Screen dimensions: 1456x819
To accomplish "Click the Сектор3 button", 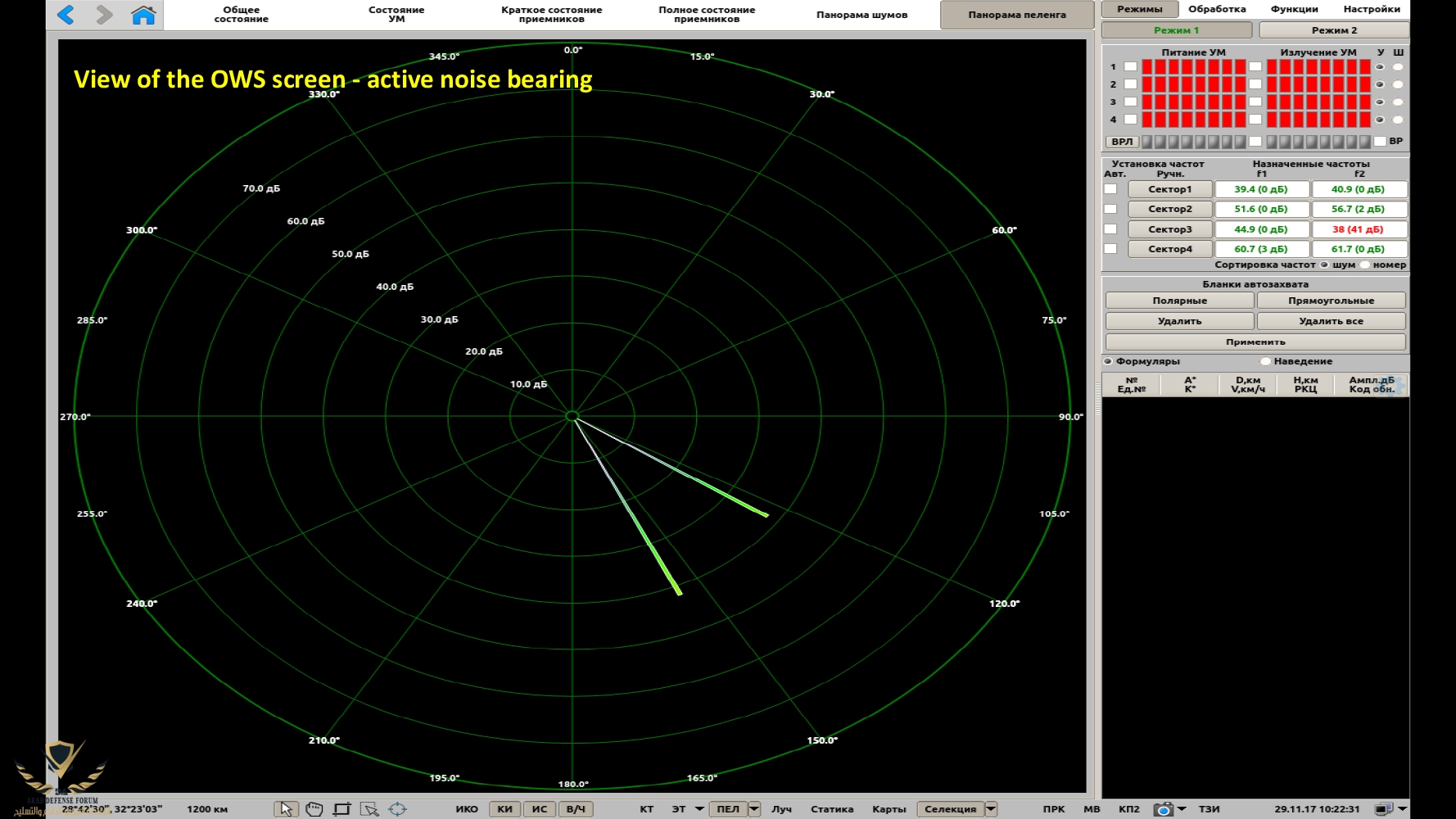I will [1169, 229].
